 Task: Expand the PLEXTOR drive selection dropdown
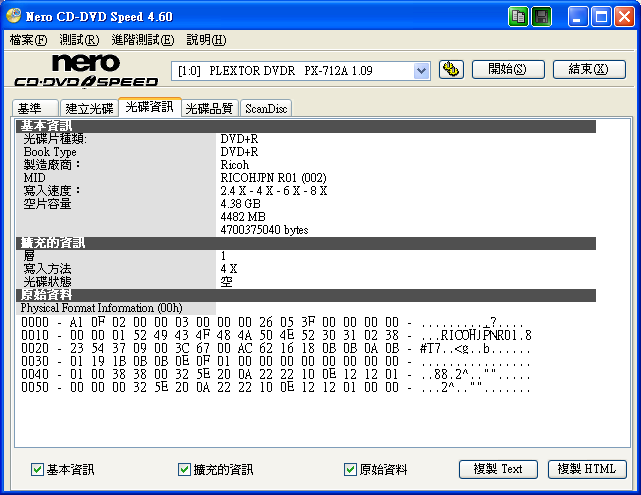click(421, 71)
